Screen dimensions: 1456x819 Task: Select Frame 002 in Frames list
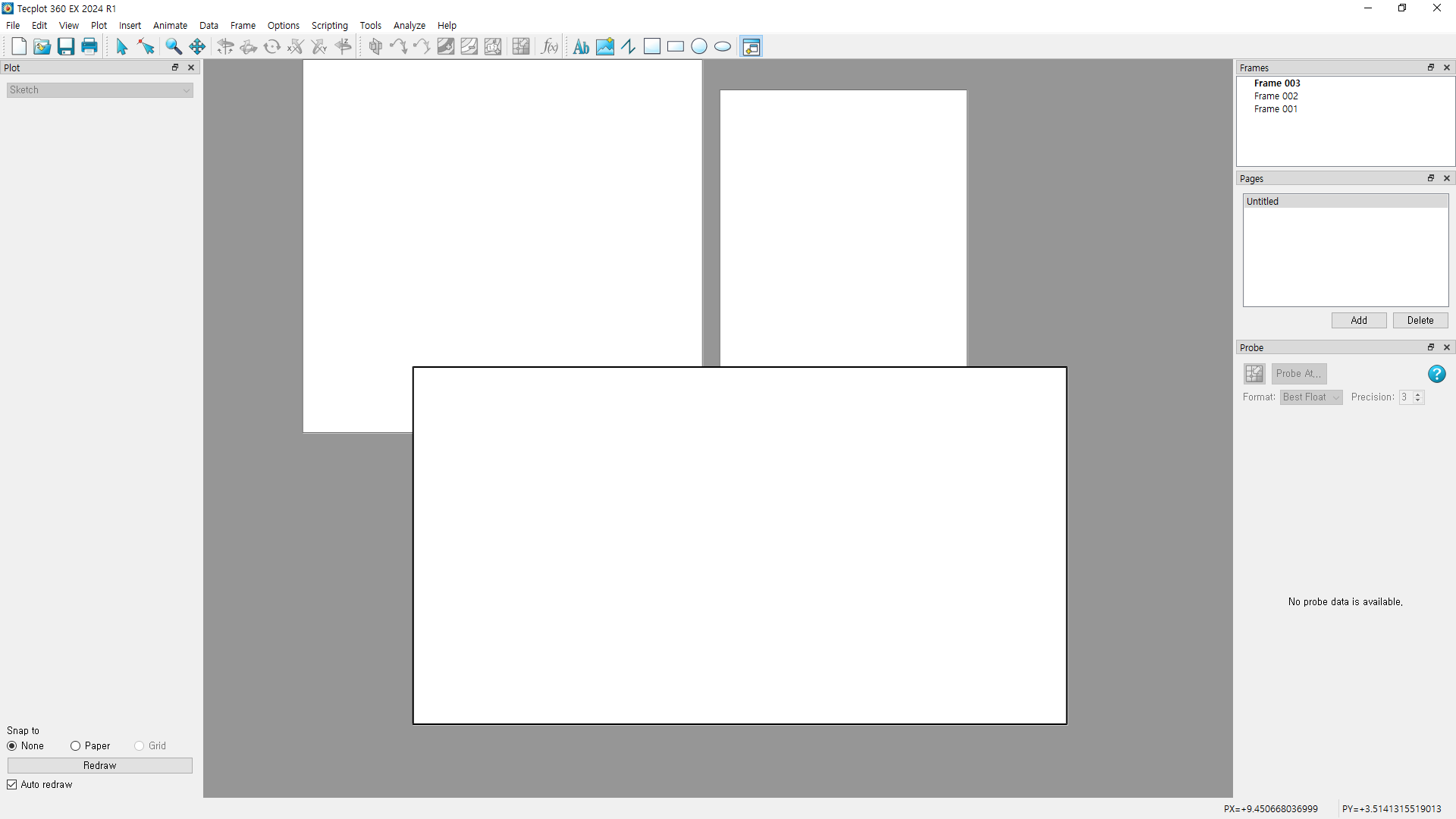(1276, 96)
